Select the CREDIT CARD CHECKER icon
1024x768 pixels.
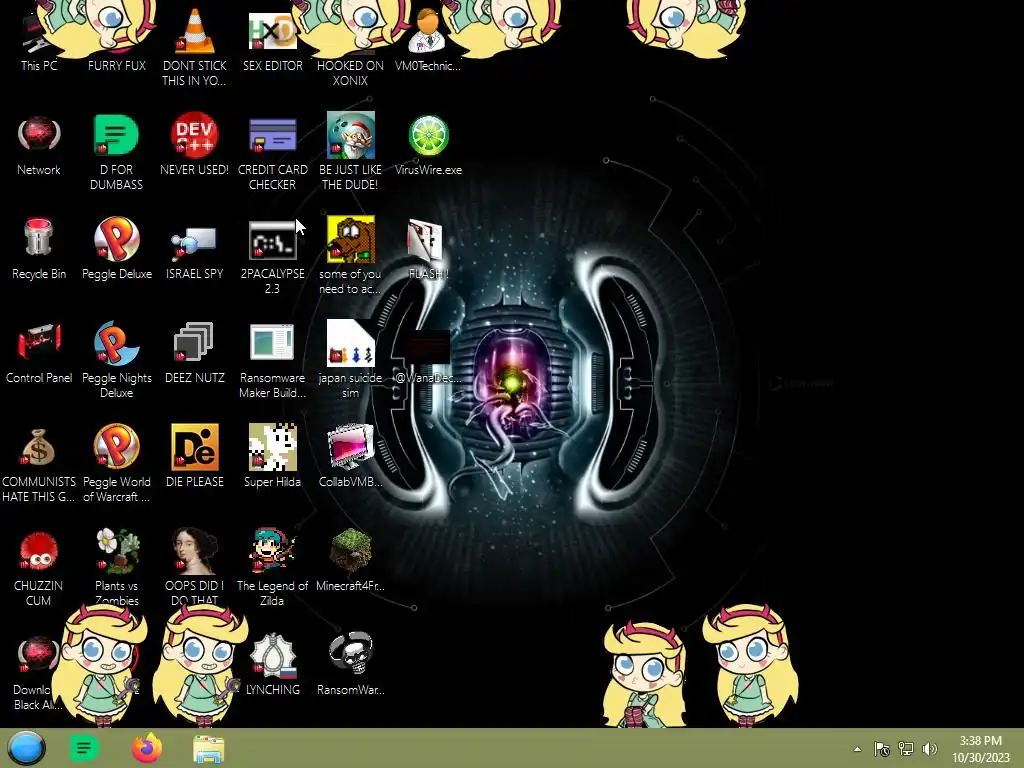tap(272, 152)
